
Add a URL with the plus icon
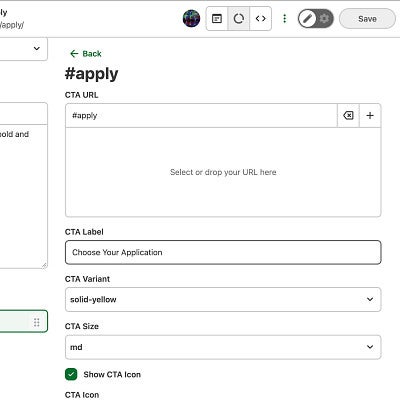tap(370, 116)
